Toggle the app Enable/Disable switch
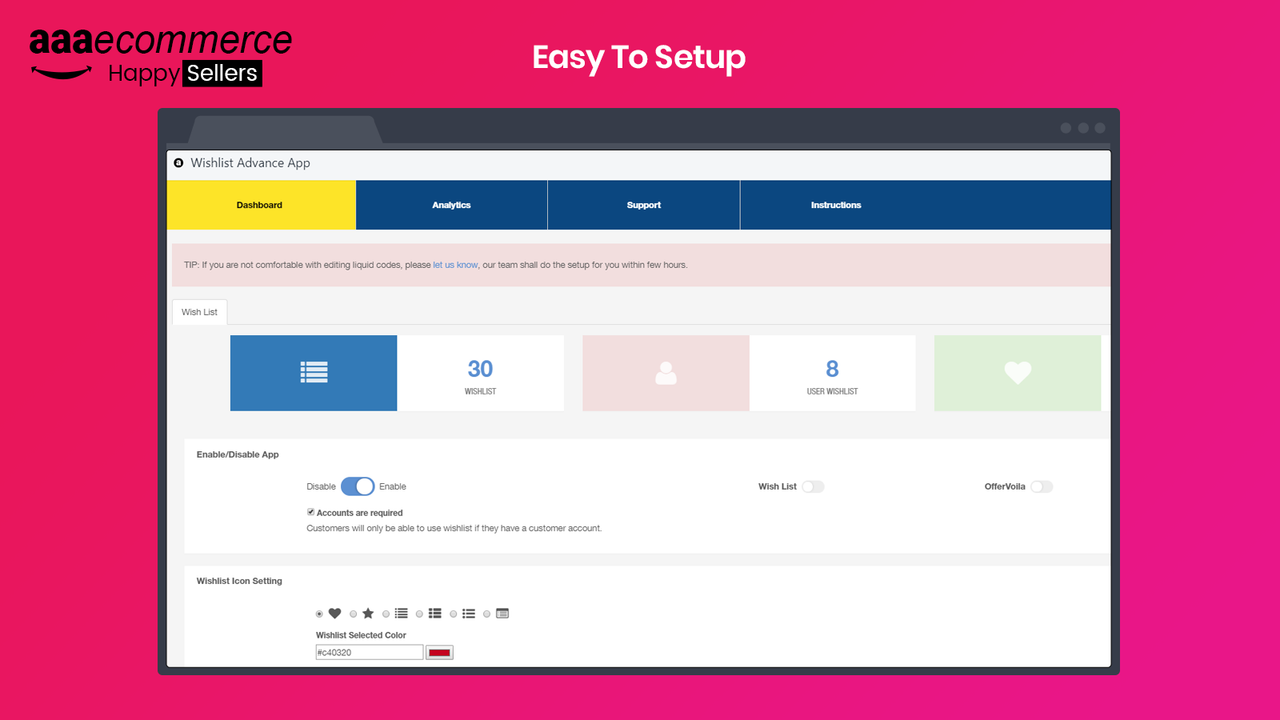1280x720 pixels. point(356,486)
